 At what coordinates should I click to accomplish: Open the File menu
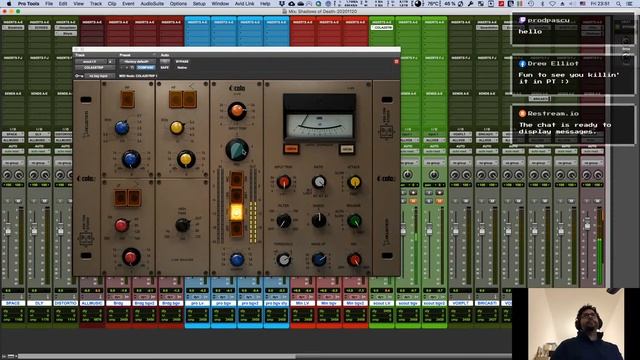coord(49,4)
